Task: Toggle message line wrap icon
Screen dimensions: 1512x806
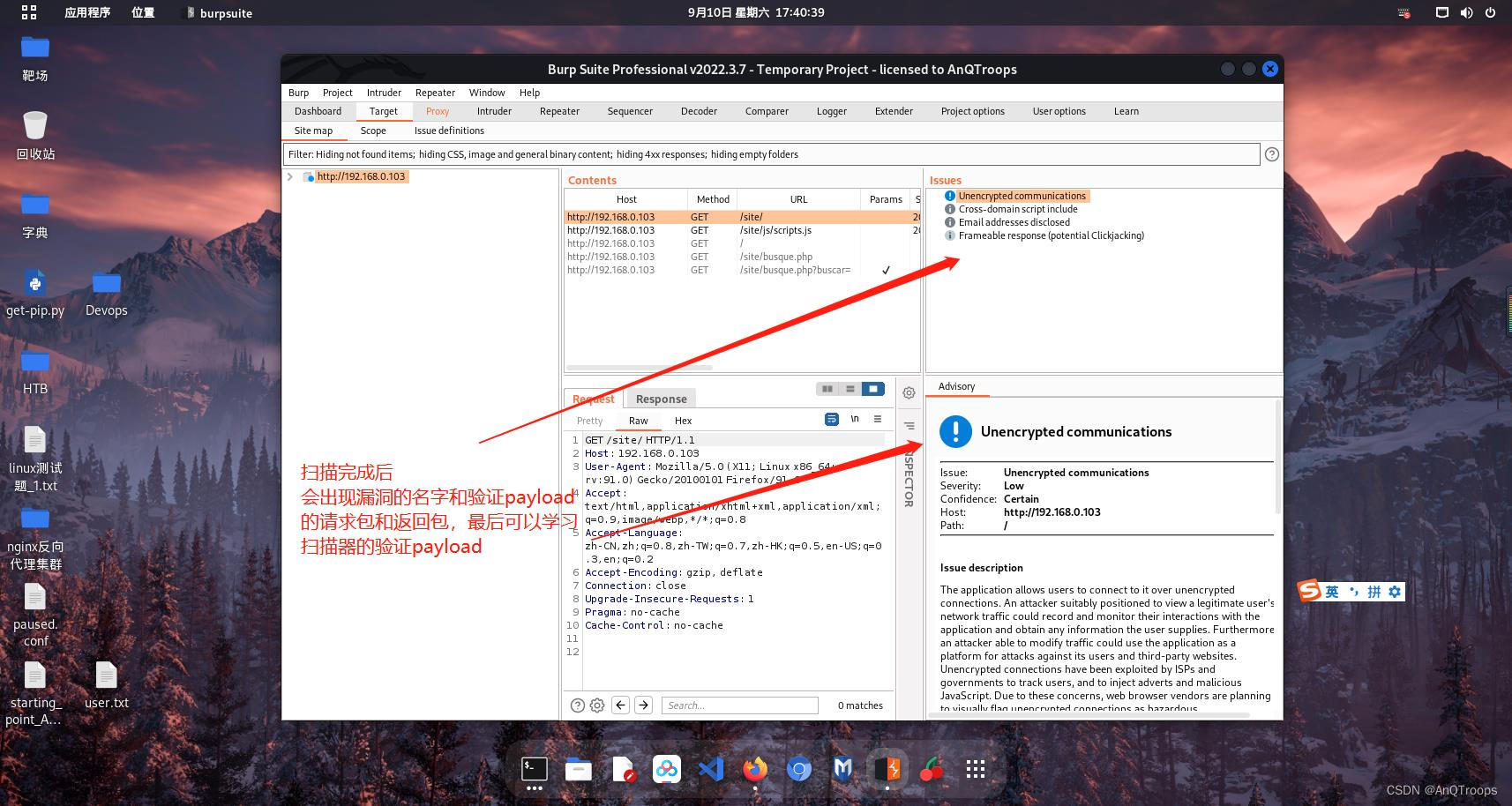Action: pos(831,420)
